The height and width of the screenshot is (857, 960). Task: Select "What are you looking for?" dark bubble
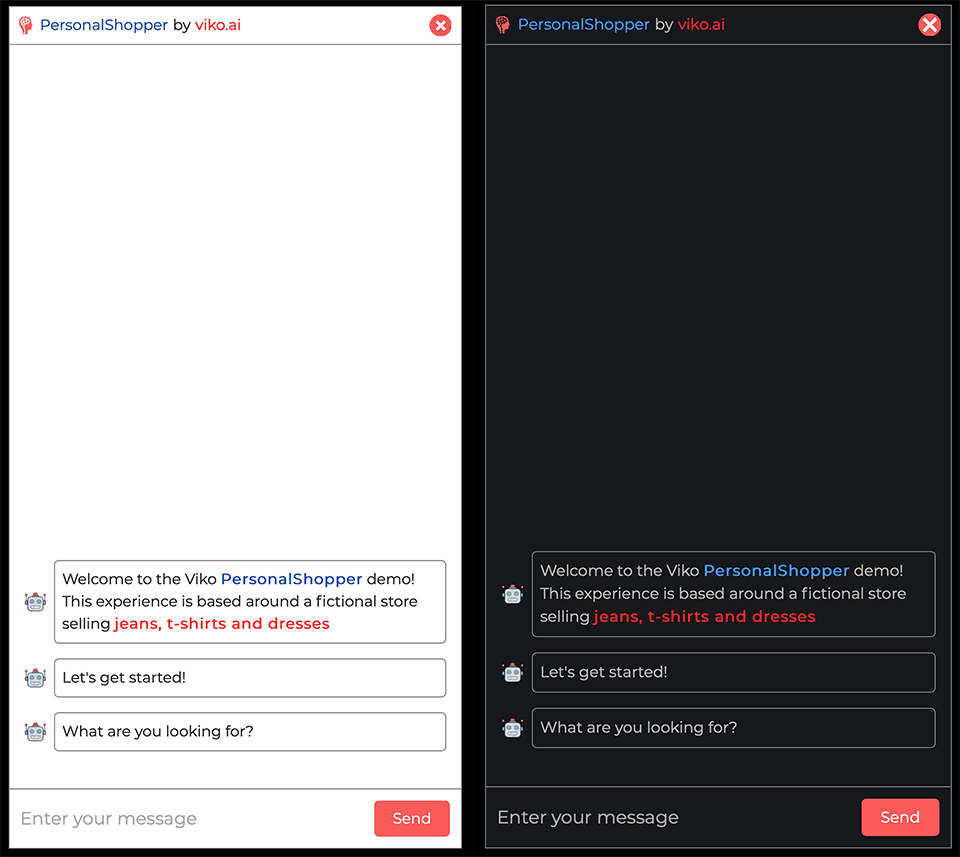733,728
